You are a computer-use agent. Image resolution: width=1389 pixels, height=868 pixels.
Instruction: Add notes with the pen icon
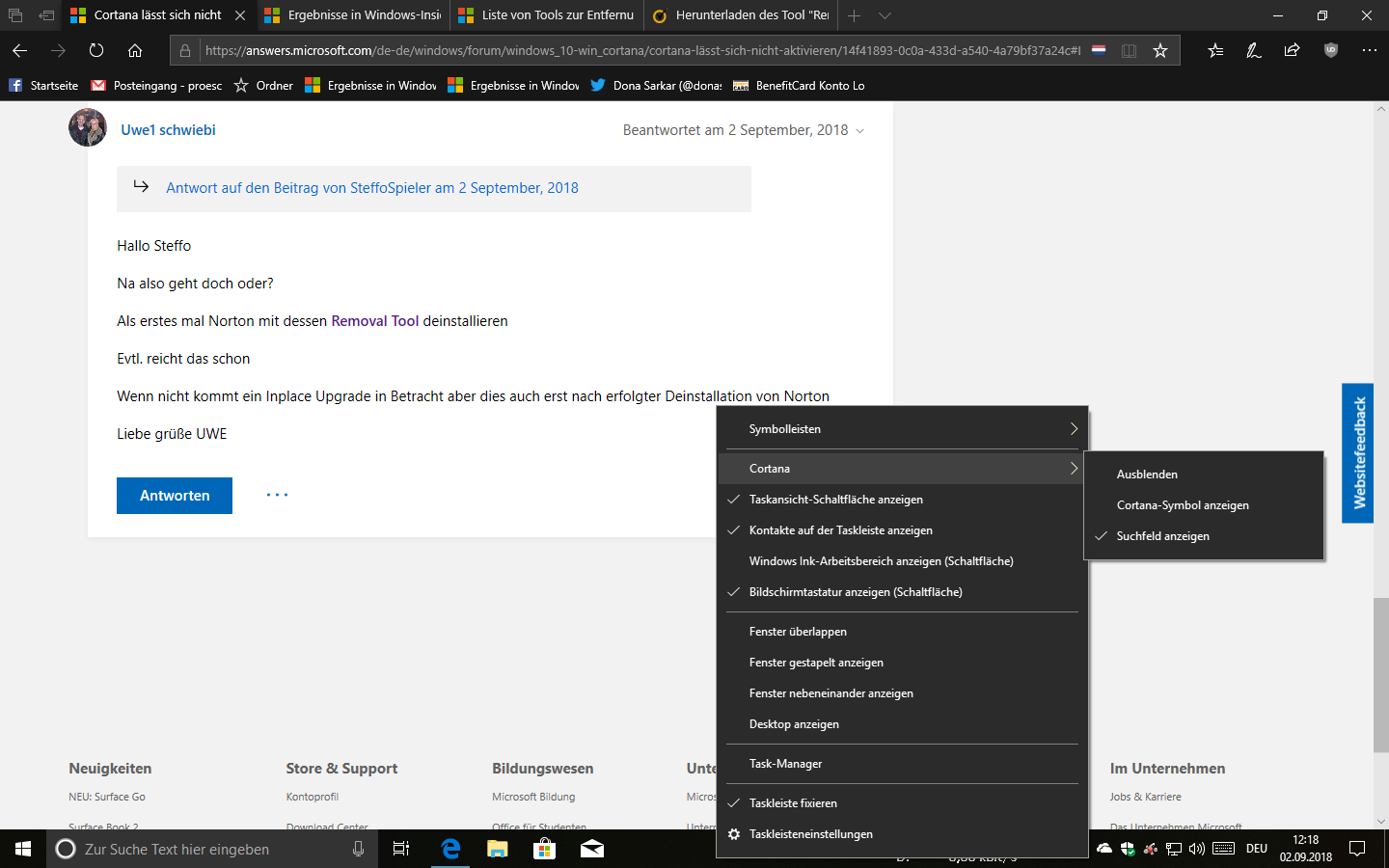(1254, 50)
